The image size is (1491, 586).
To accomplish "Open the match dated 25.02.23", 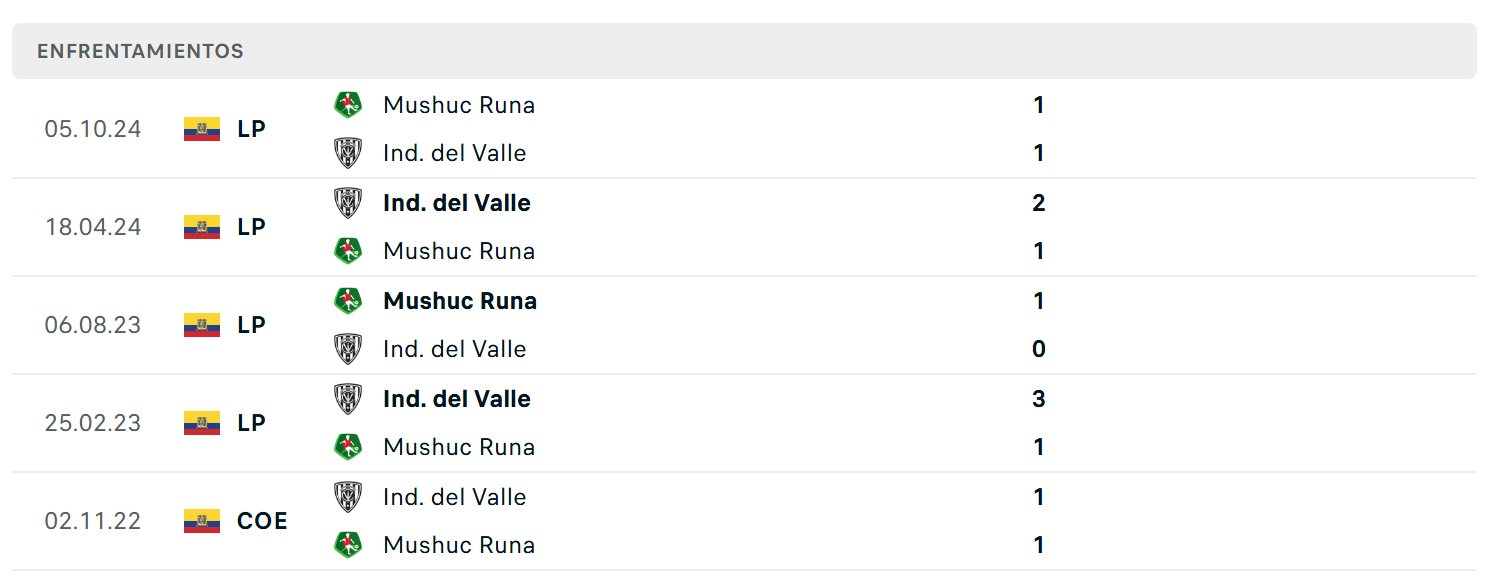I will tap(745, 423).
